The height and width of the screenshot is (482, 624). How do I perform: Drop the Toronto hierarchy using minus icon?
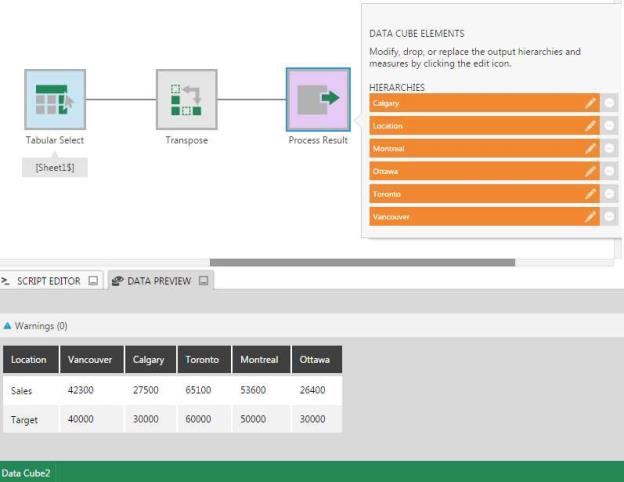point(610,194)
